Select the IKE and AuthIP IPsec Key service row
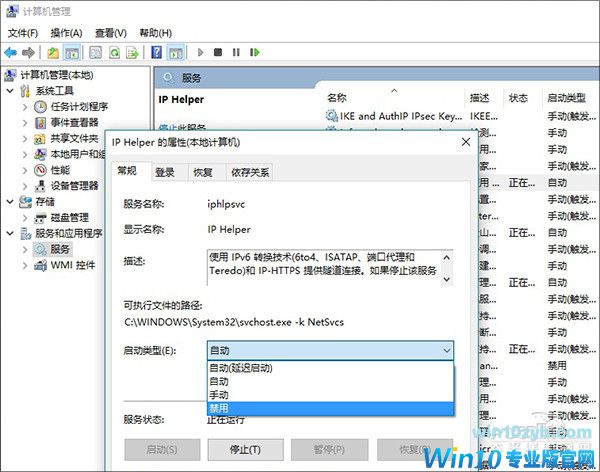 point(460,116)
